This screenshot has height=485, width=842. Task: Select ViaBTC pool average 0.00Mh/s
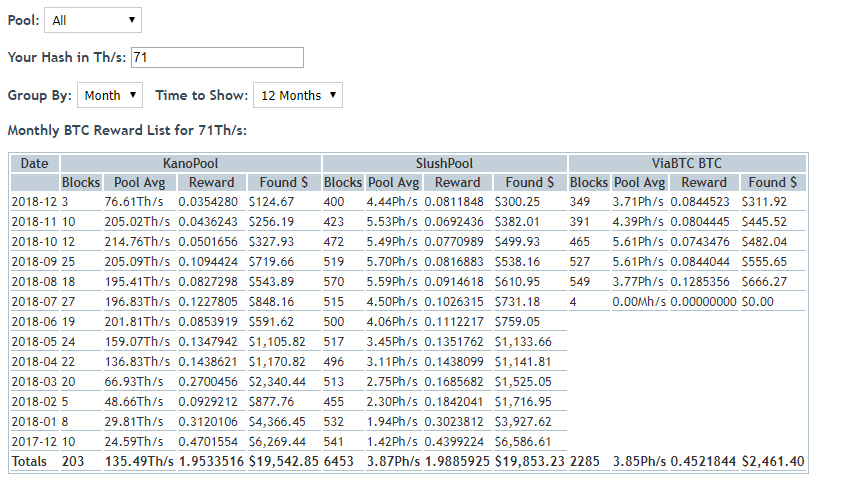click(x=639, y=302)
